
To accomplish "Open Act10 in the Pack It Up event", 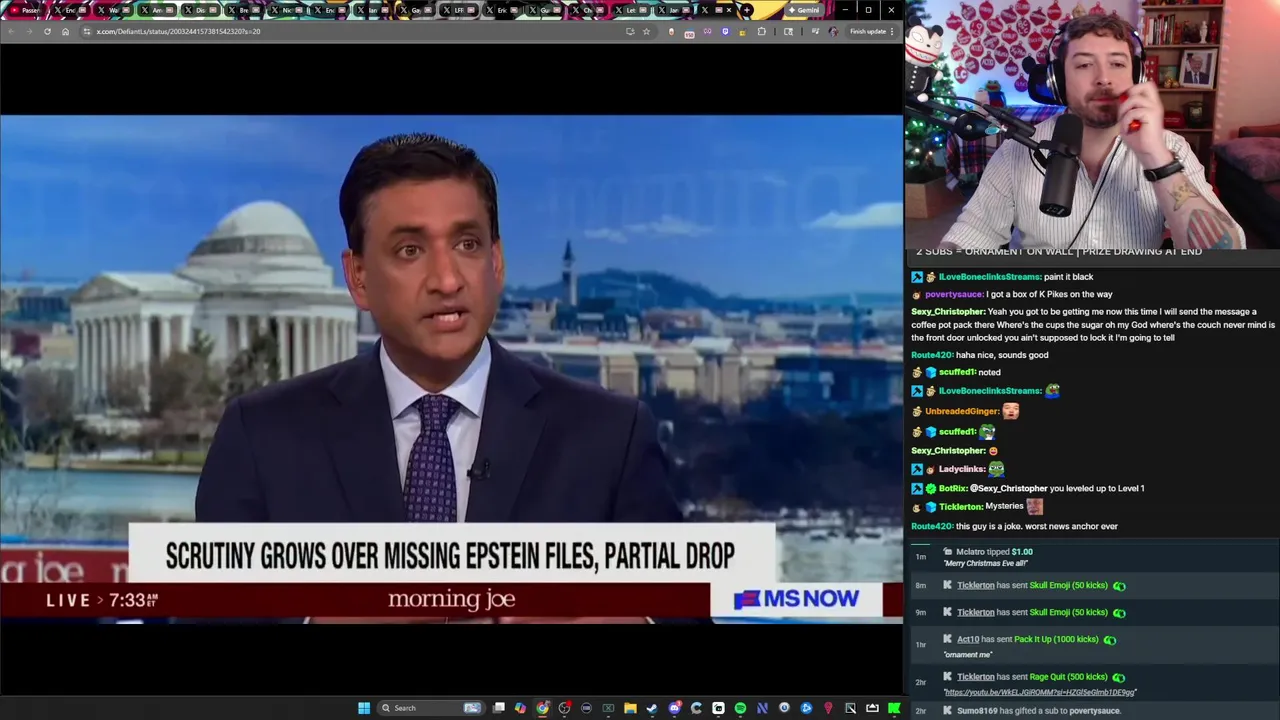I will [x=968, y=639].
